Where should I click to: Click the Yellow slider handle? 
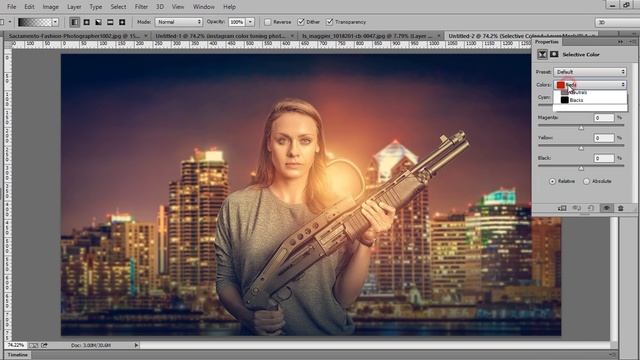(581, 148)
